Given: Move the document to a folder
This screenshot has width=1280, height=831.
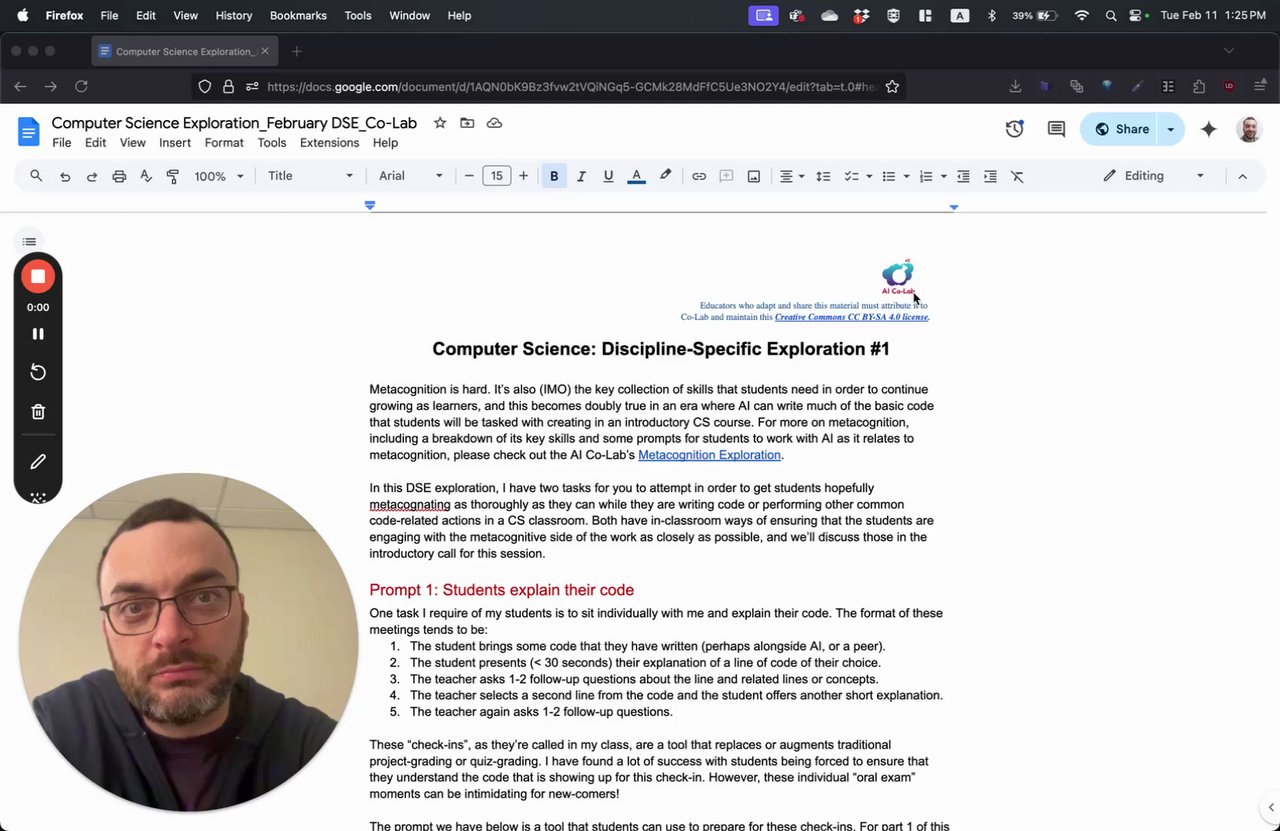Looking at the screenshot, I should 467,123.
